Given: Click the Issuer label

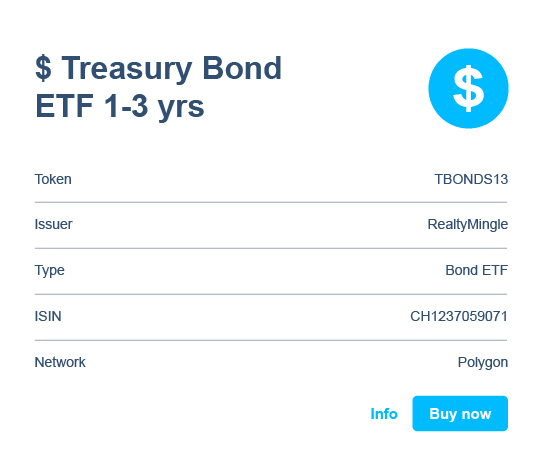Looking at the screenshot, I should [53, 224].
